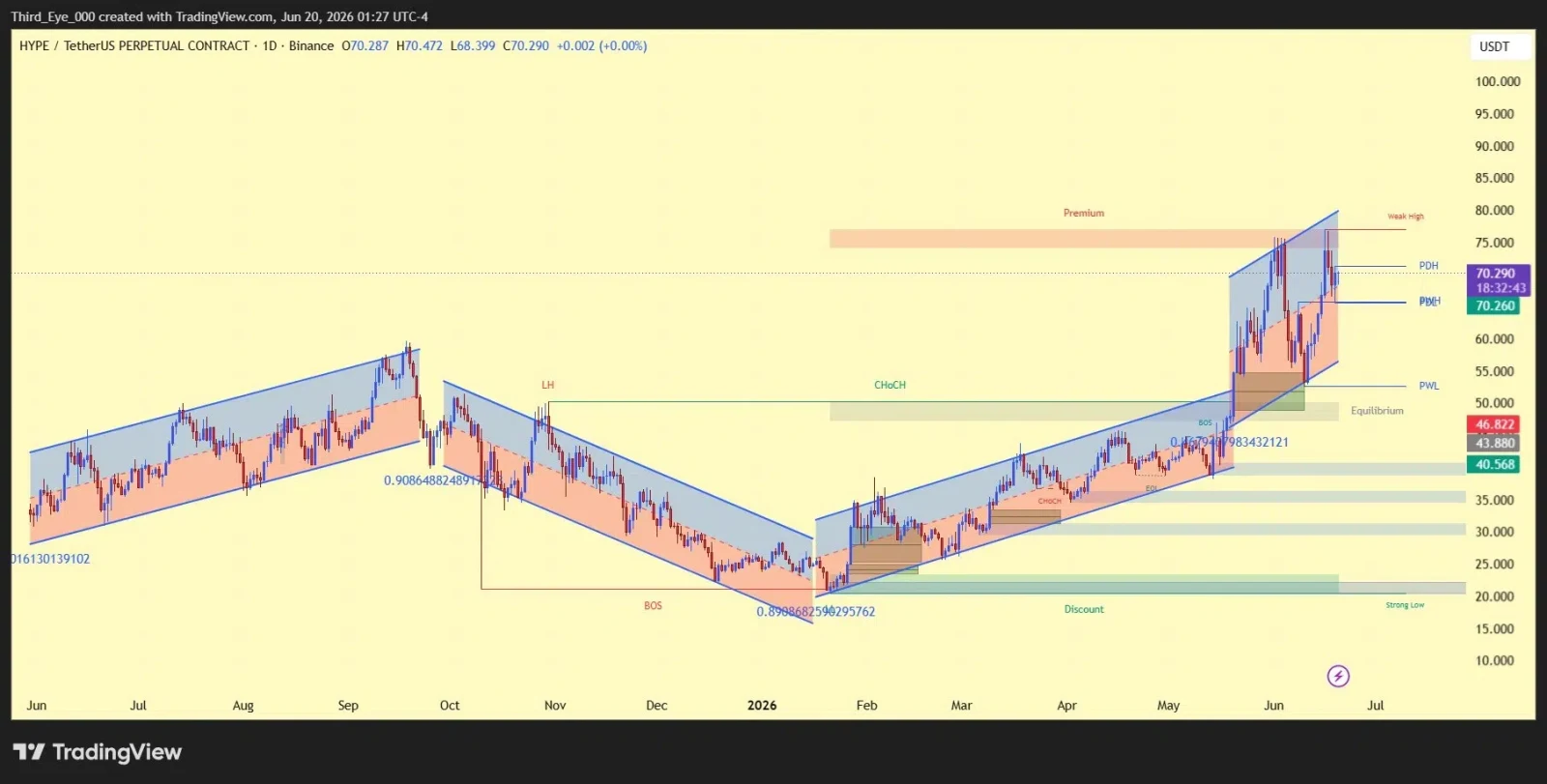This screenshot has height=784, width=1547.
Task: Click the PWL level label
Action: (x=1429, y=386)
